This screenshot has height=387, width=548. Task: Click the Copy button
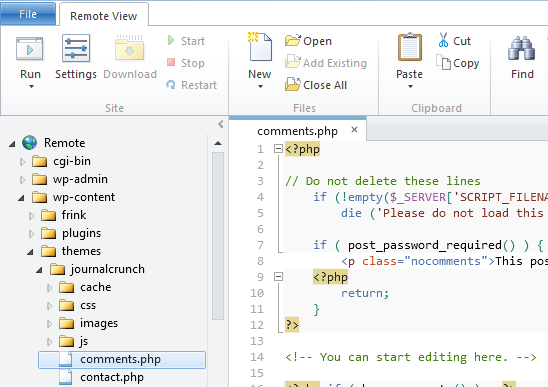pos(457,63)
